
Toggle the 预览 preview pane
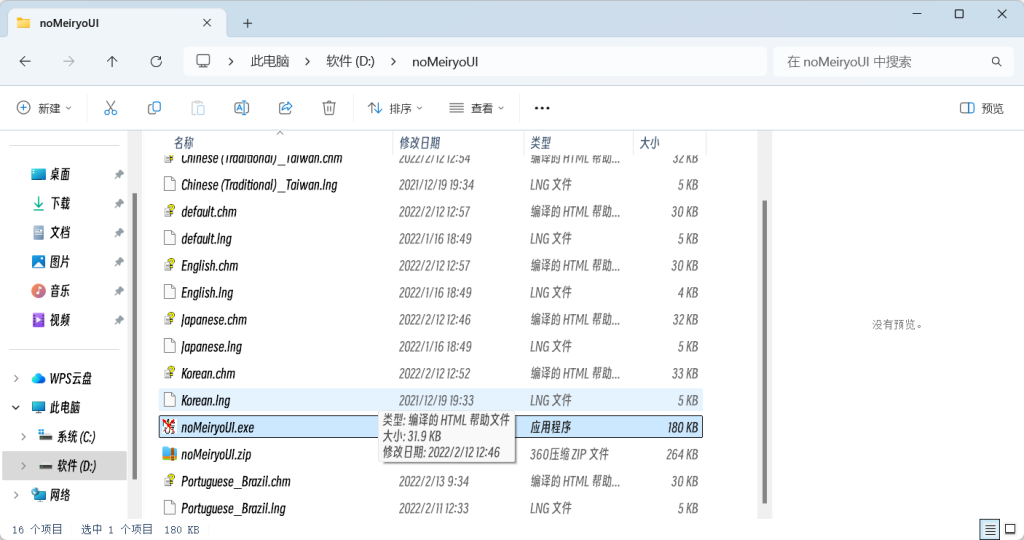(x=982, y=108)
